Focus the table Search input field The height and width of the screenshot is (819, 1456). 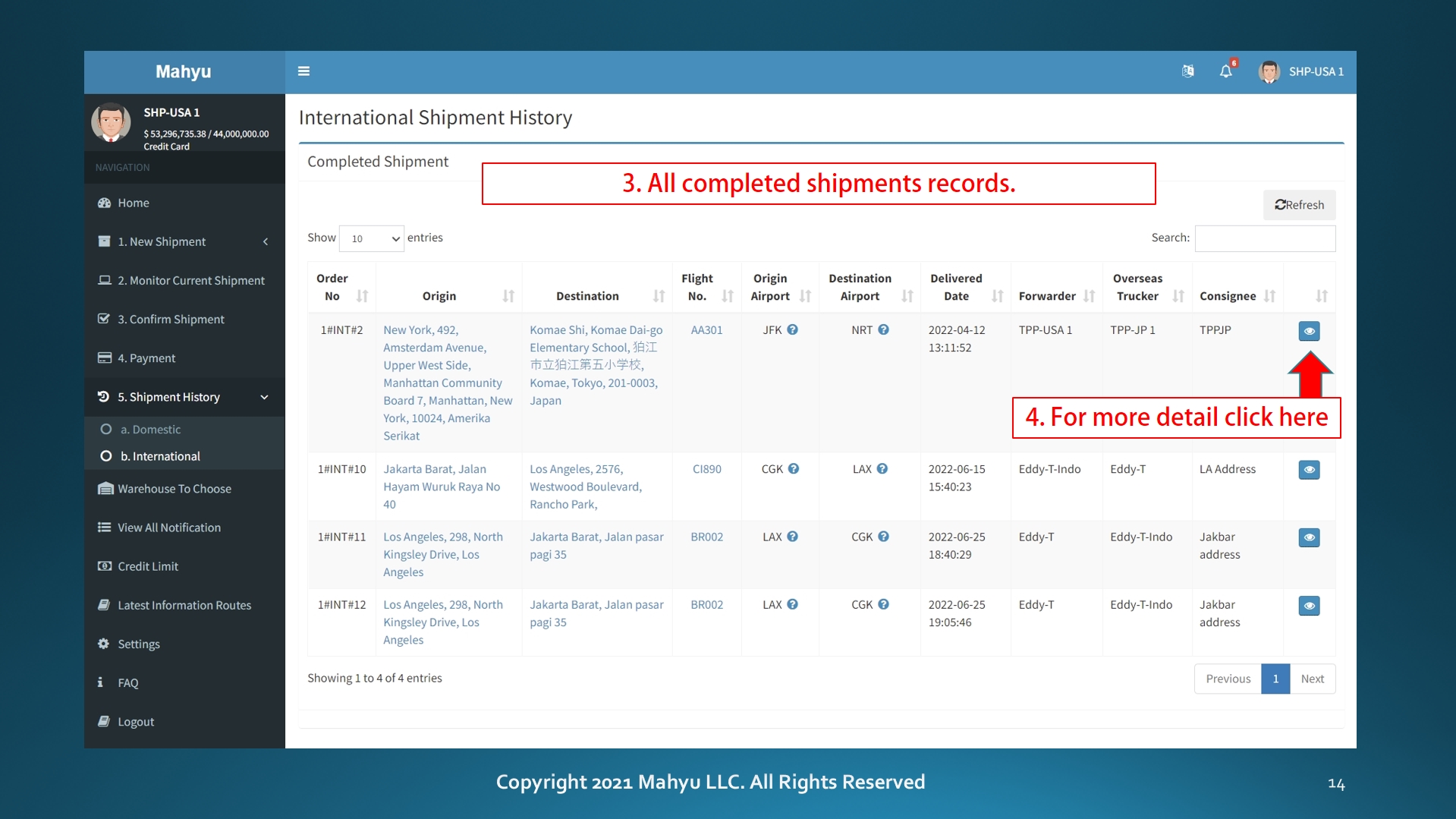[1265, 238]
